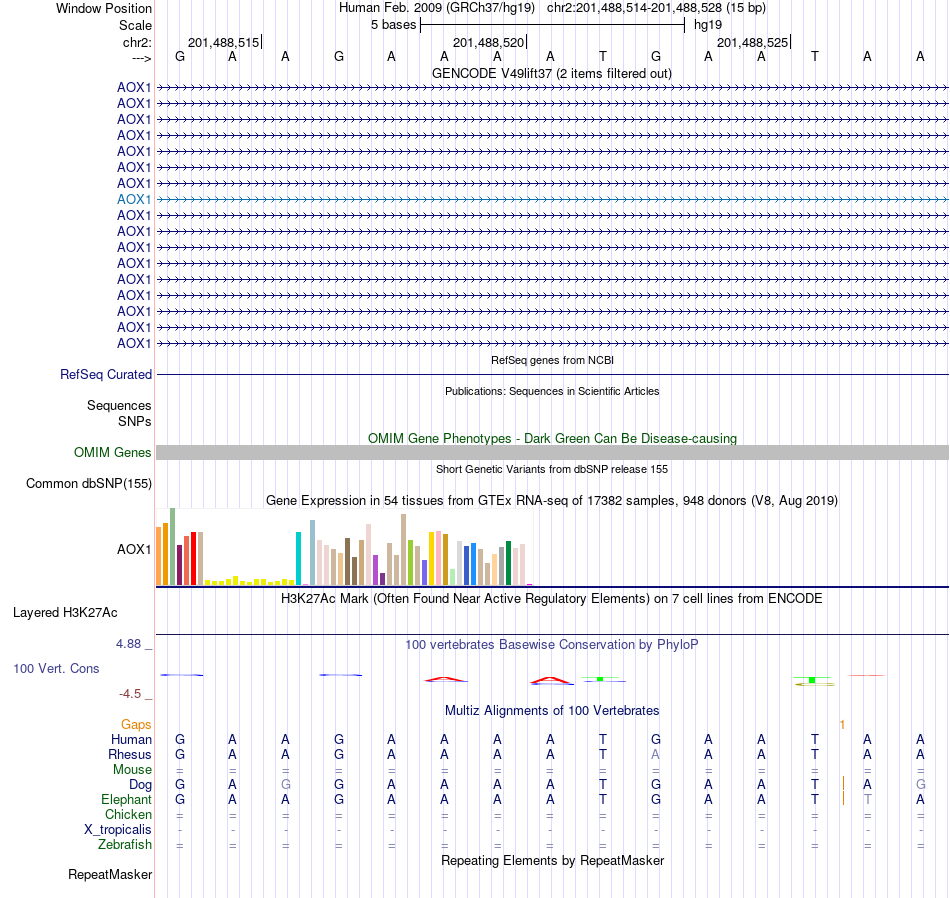Screen dimensions: 950x898
Task: Click the hg19 text beside the scale bar
Action: [708, 25]
